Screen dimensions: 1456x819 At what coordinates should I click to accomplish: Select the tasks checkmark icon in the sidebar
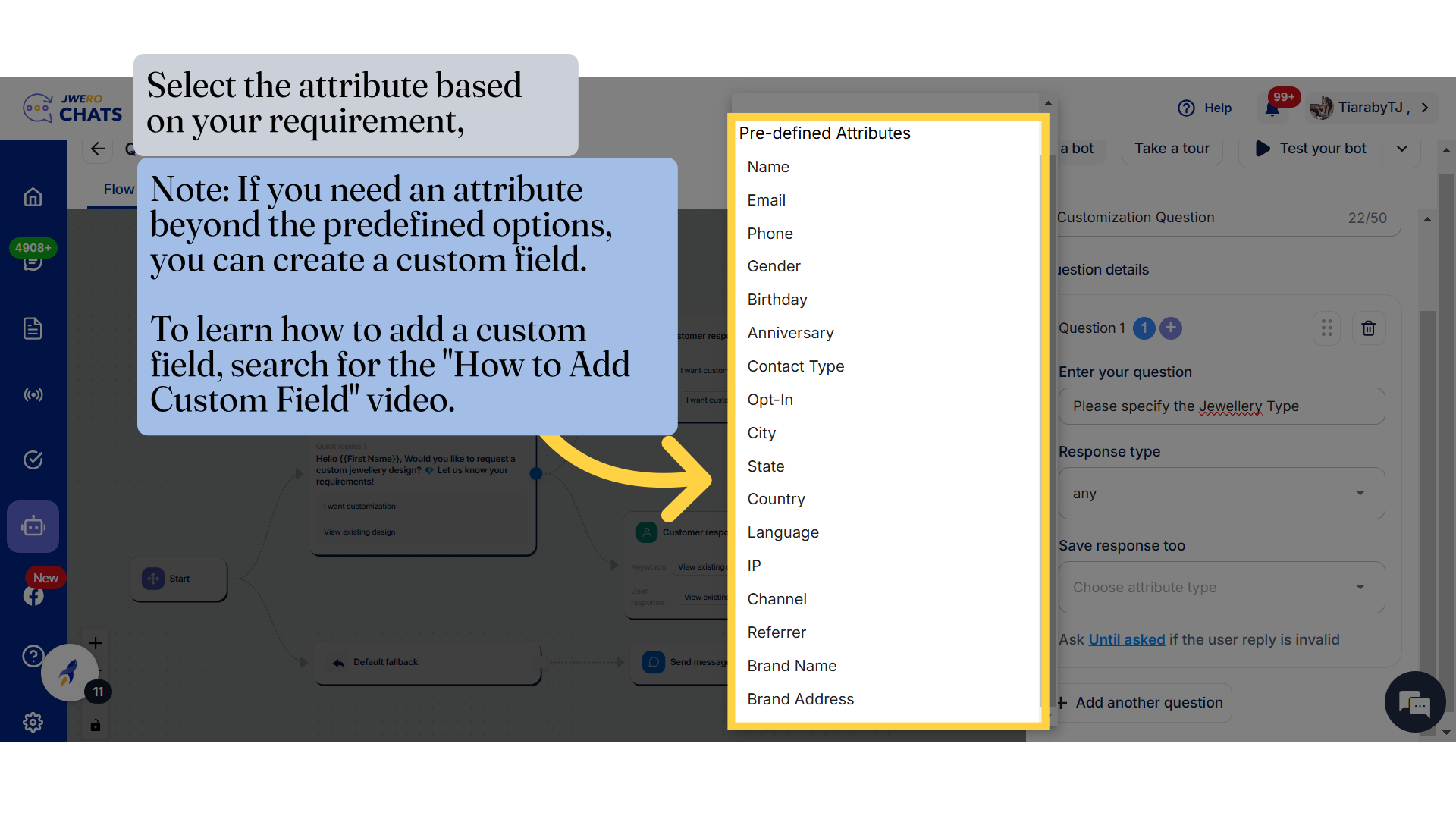[x=33, y=460]
